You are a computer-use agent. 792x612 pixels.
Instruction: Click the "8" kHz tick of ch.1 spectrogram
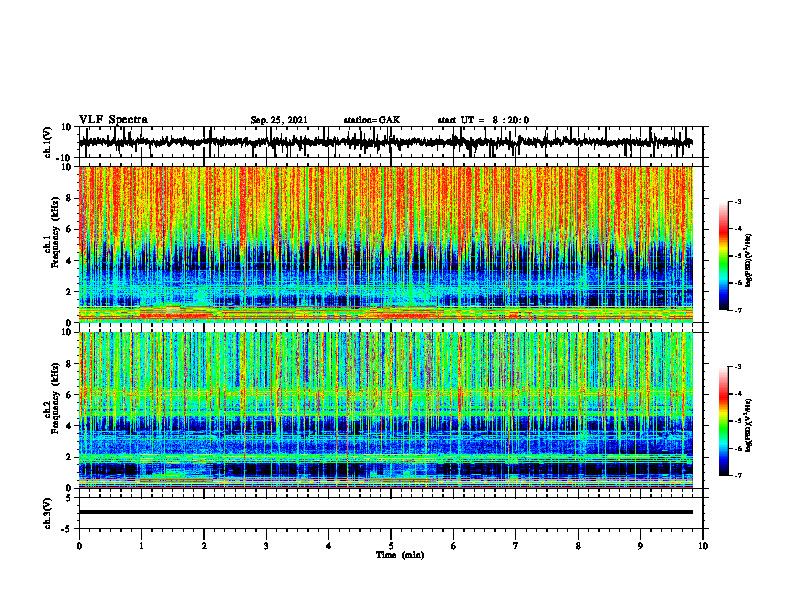coord(69,198)
